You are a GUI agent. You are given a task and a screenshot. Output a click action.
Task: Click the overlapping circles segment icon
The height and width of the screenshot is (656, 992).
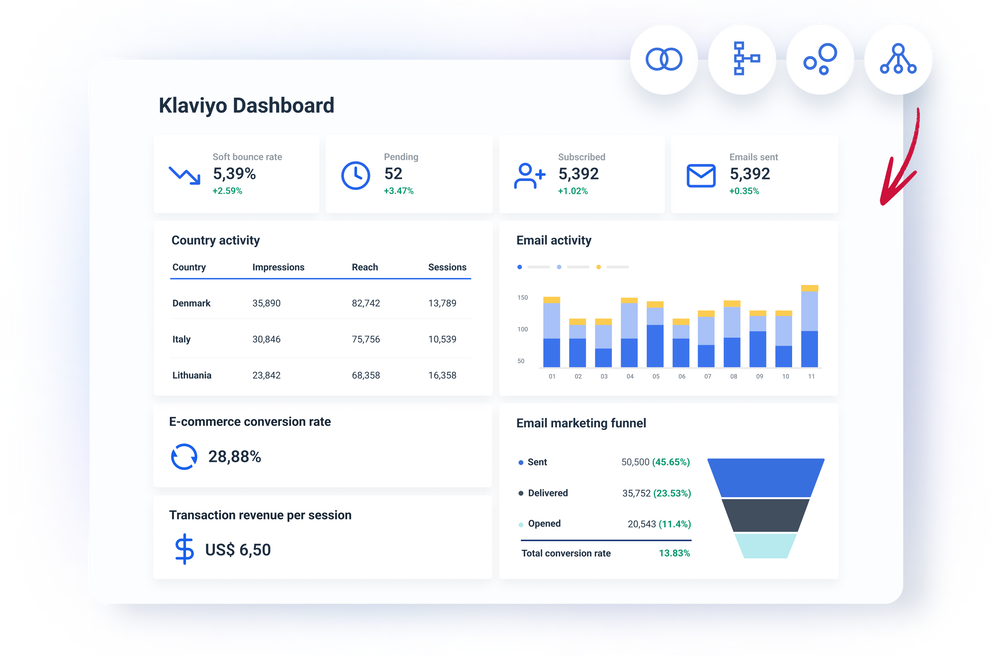click(x=664, y=59)
